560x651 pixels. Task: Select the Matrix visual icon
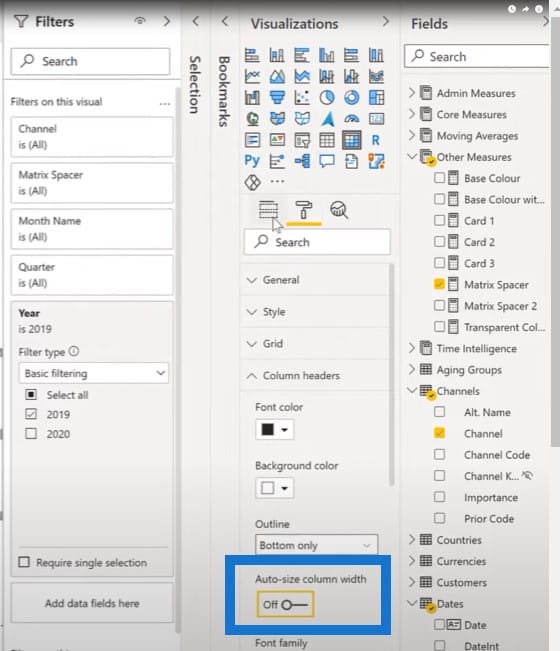pyautogui.click(x=352, y=140)
